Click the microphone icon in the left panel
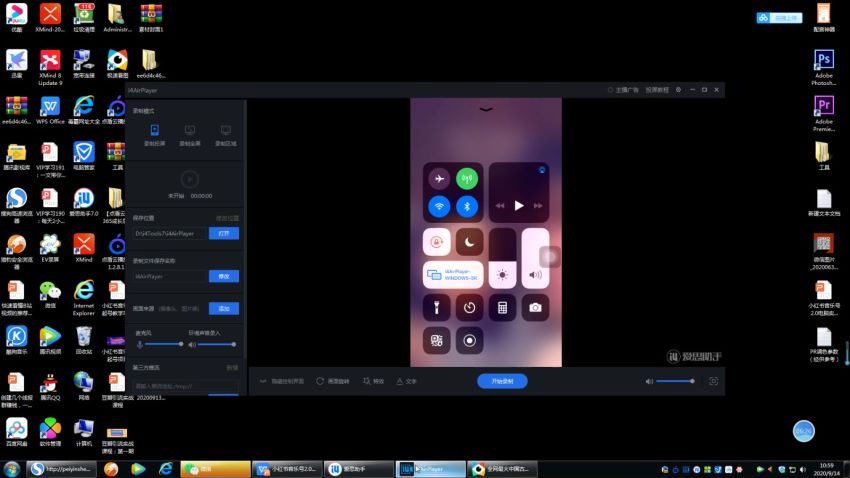 tap(139, 344)
